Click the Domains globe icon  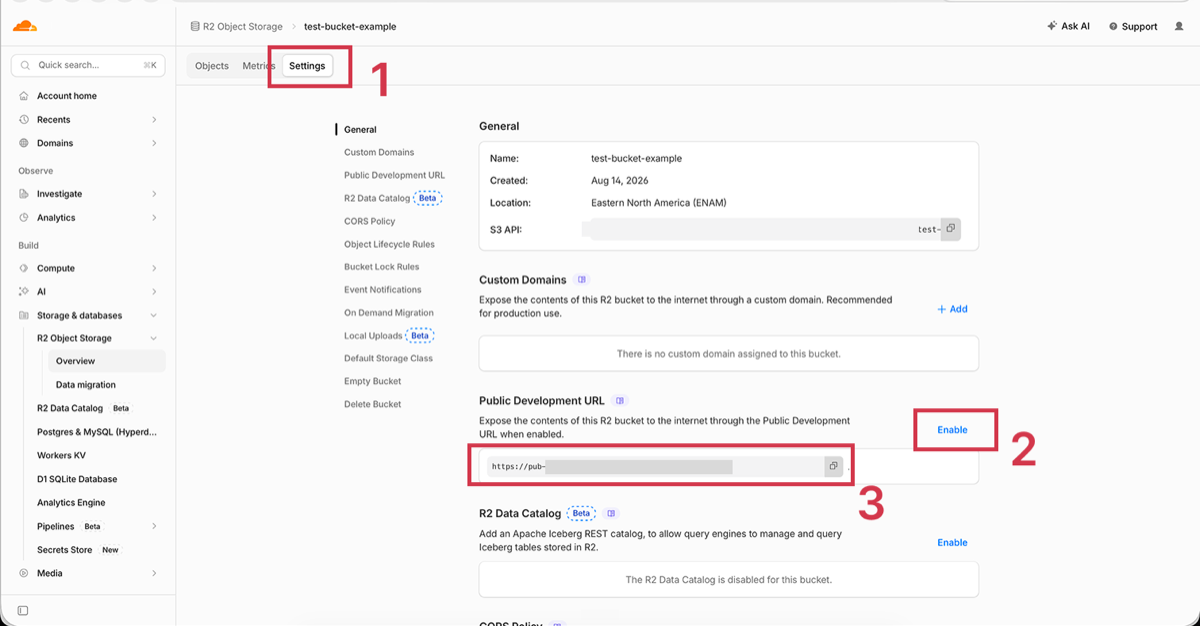click(x=24, y=143)
